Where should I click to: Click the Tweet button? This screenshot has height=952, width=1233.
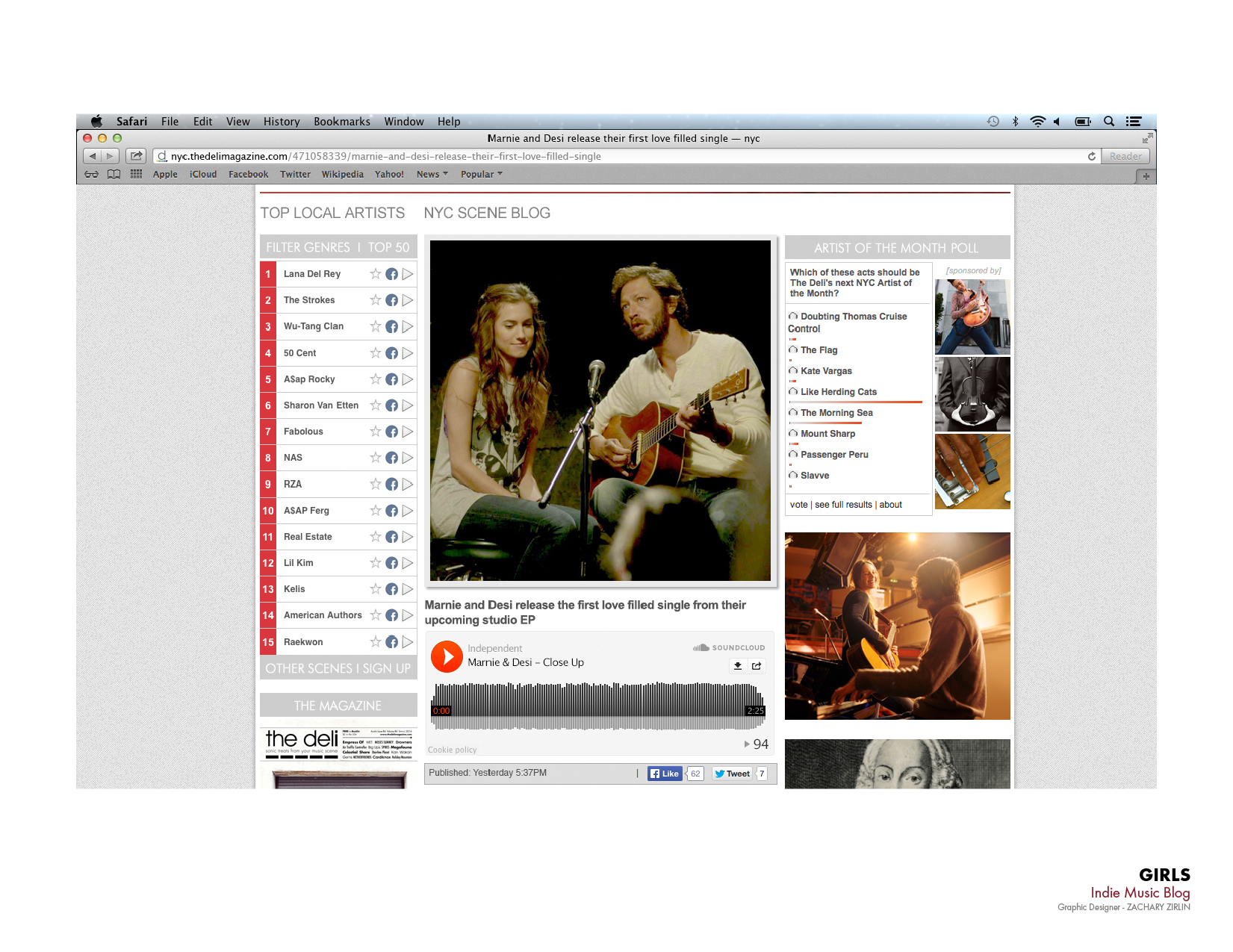732,774
